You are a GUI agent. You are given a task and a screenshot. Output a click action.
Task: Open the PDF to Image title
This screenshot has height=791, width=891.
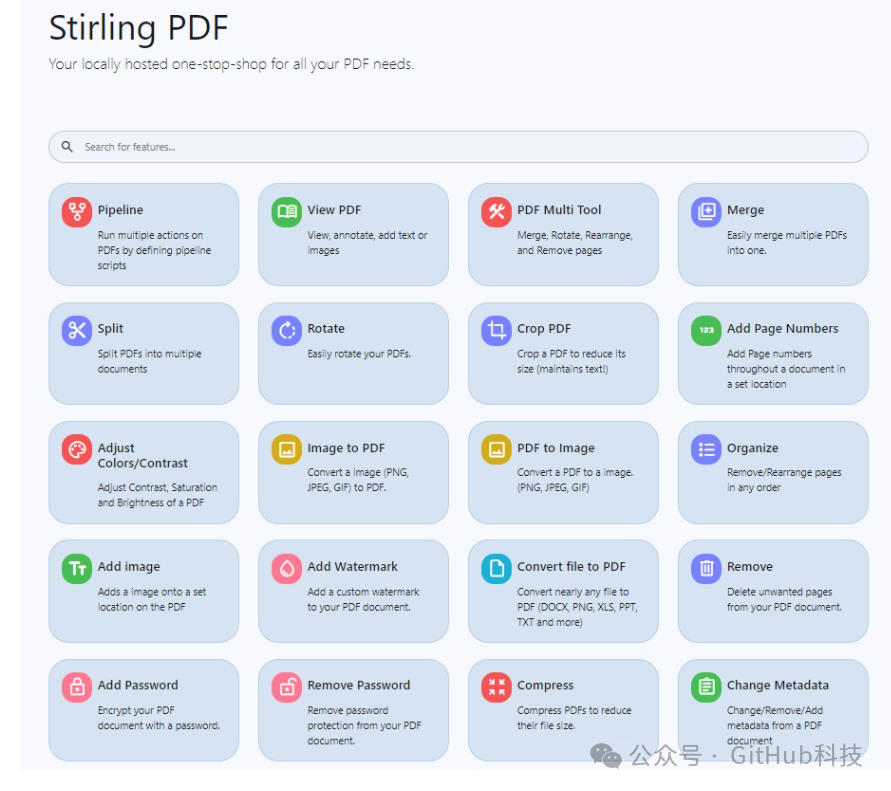[556, 448]
